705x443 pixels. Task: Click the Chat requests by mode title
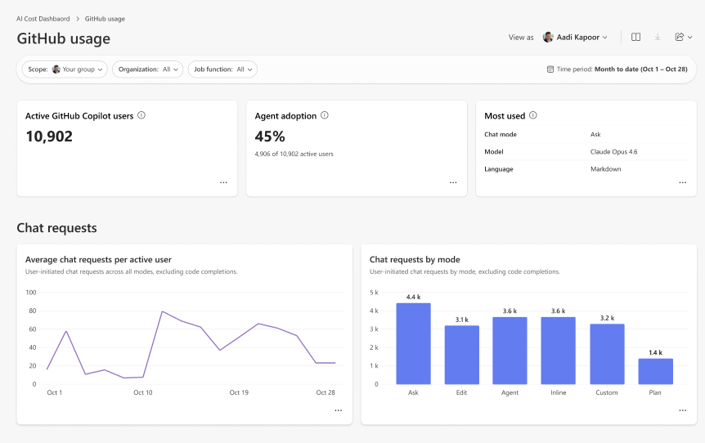[x=415, y=260]
